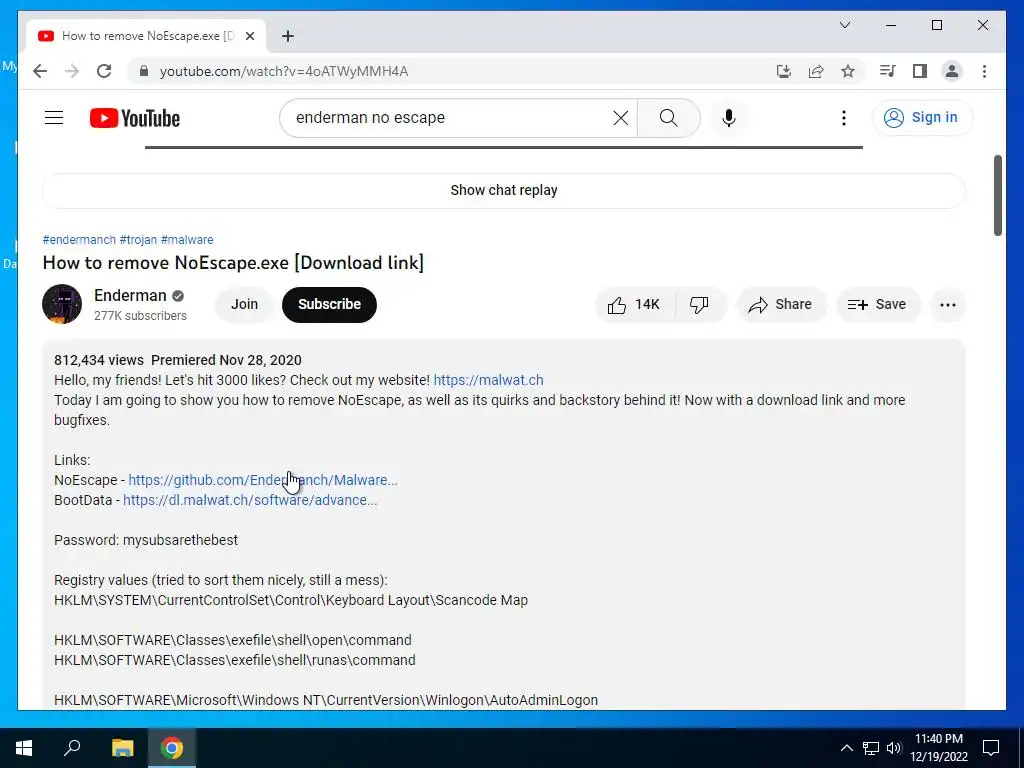
Task: Click the shell\open\command registry line
Action: [232, 640]
